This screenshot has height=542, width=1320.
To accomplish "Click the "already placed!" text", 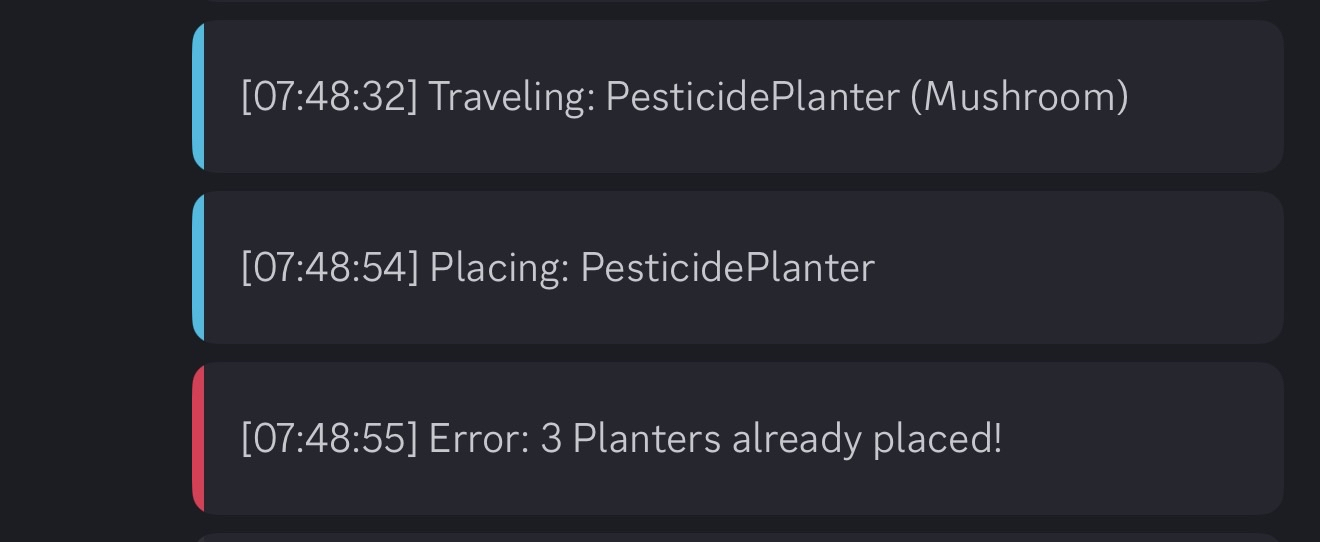I will [866, 439].
